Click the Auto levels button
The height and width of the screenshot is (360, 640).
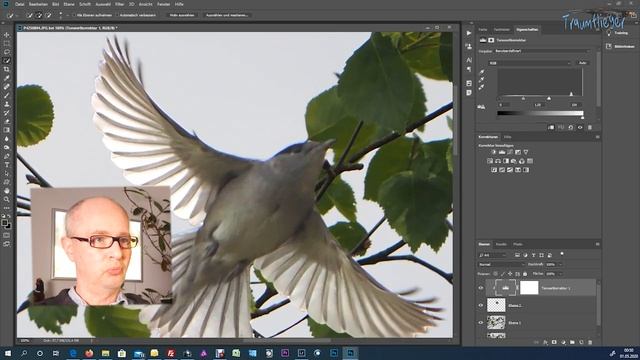[582, 63]
